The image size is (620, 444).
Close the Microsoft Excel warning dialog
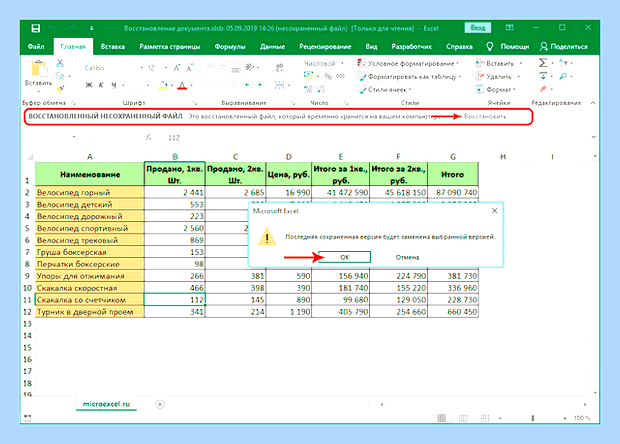click(494, 211)
